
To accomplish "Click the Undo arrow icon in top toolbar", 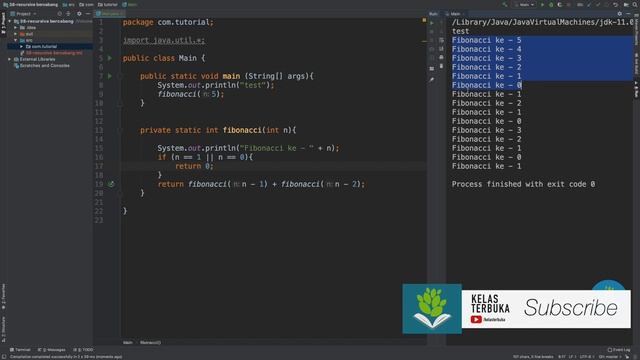I will (x=615, y=4).
